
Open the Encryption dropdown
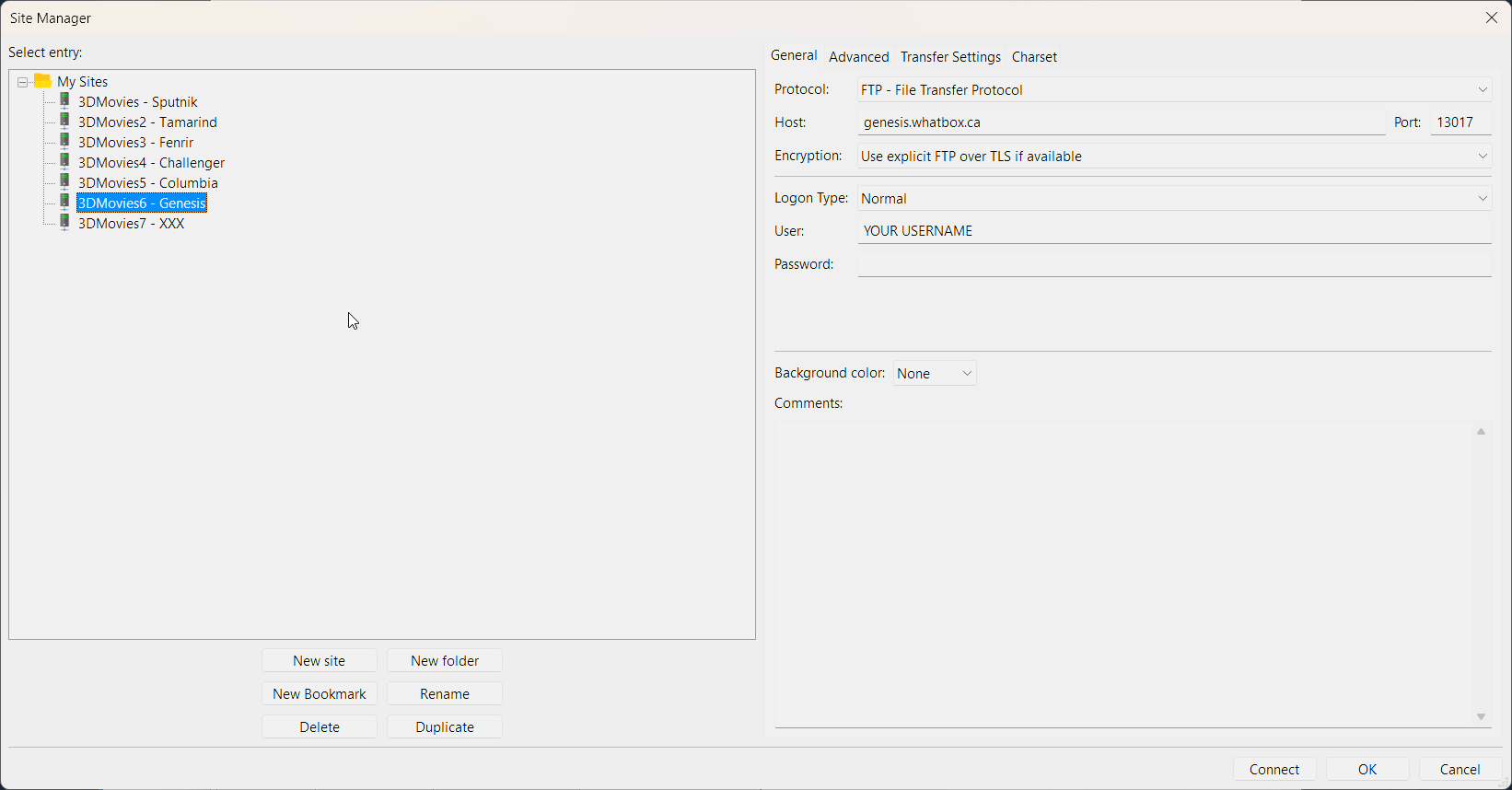tap(1174, 156)
